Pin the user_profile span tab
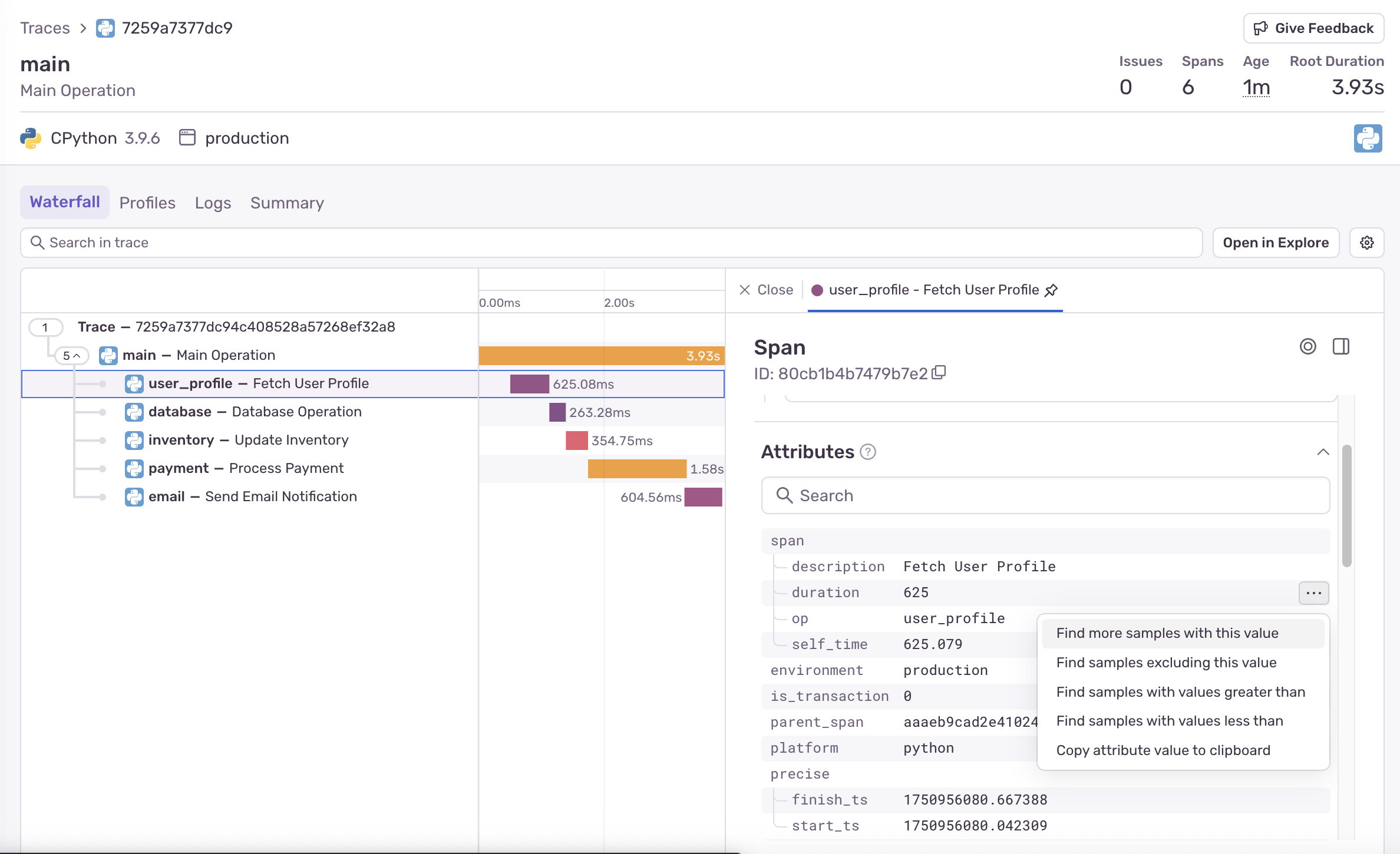 [x=1051, y=290]
